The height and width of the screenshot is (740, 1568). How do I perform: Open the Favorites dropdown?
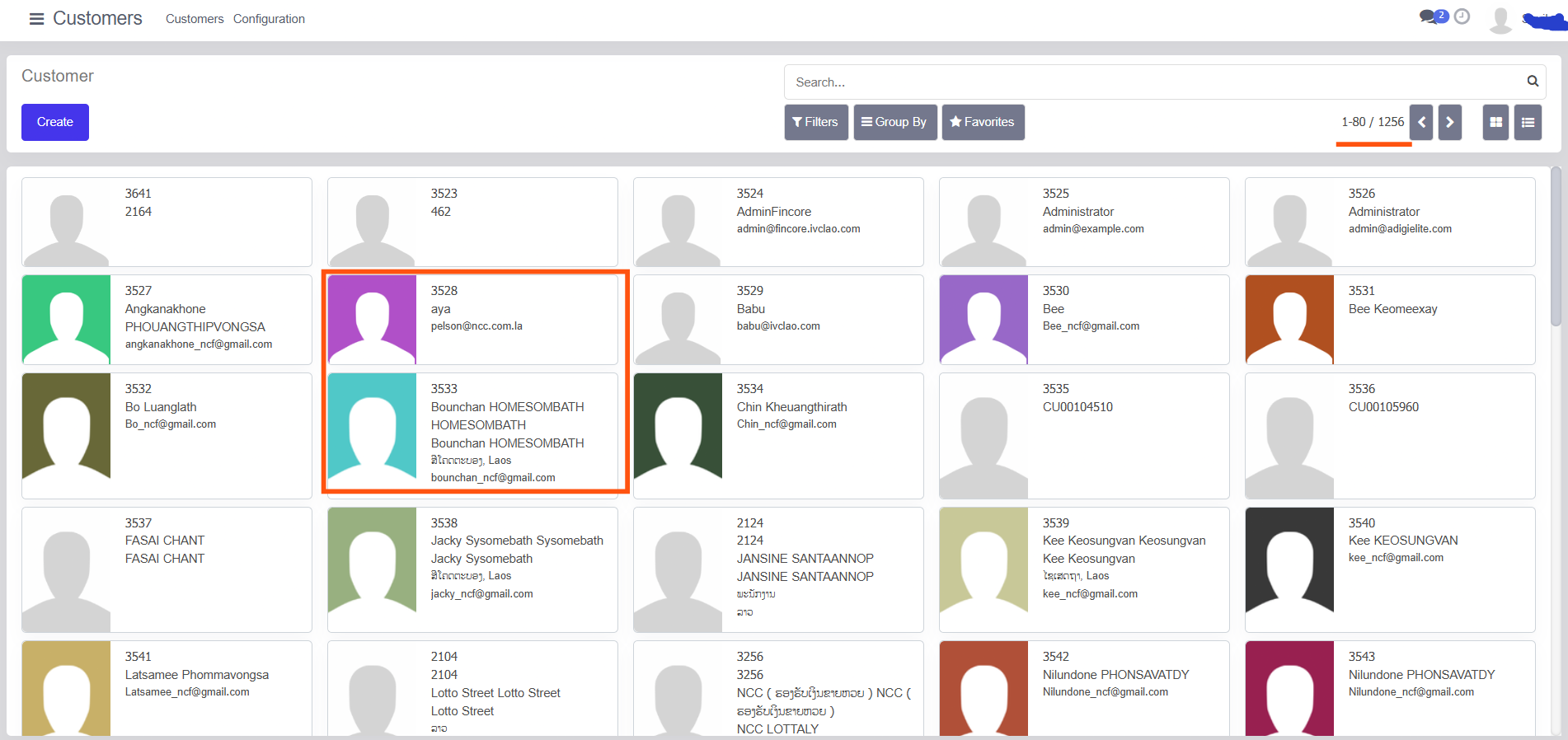coord(983,123)
